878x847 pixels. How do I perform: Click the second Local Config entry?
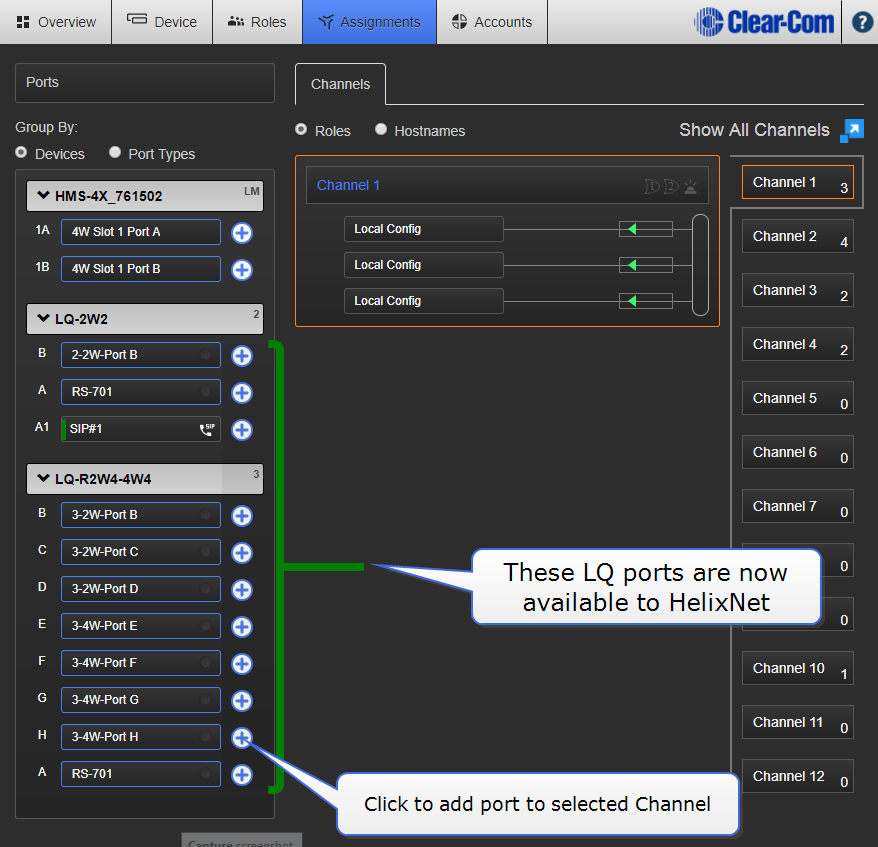coord(424,265)
